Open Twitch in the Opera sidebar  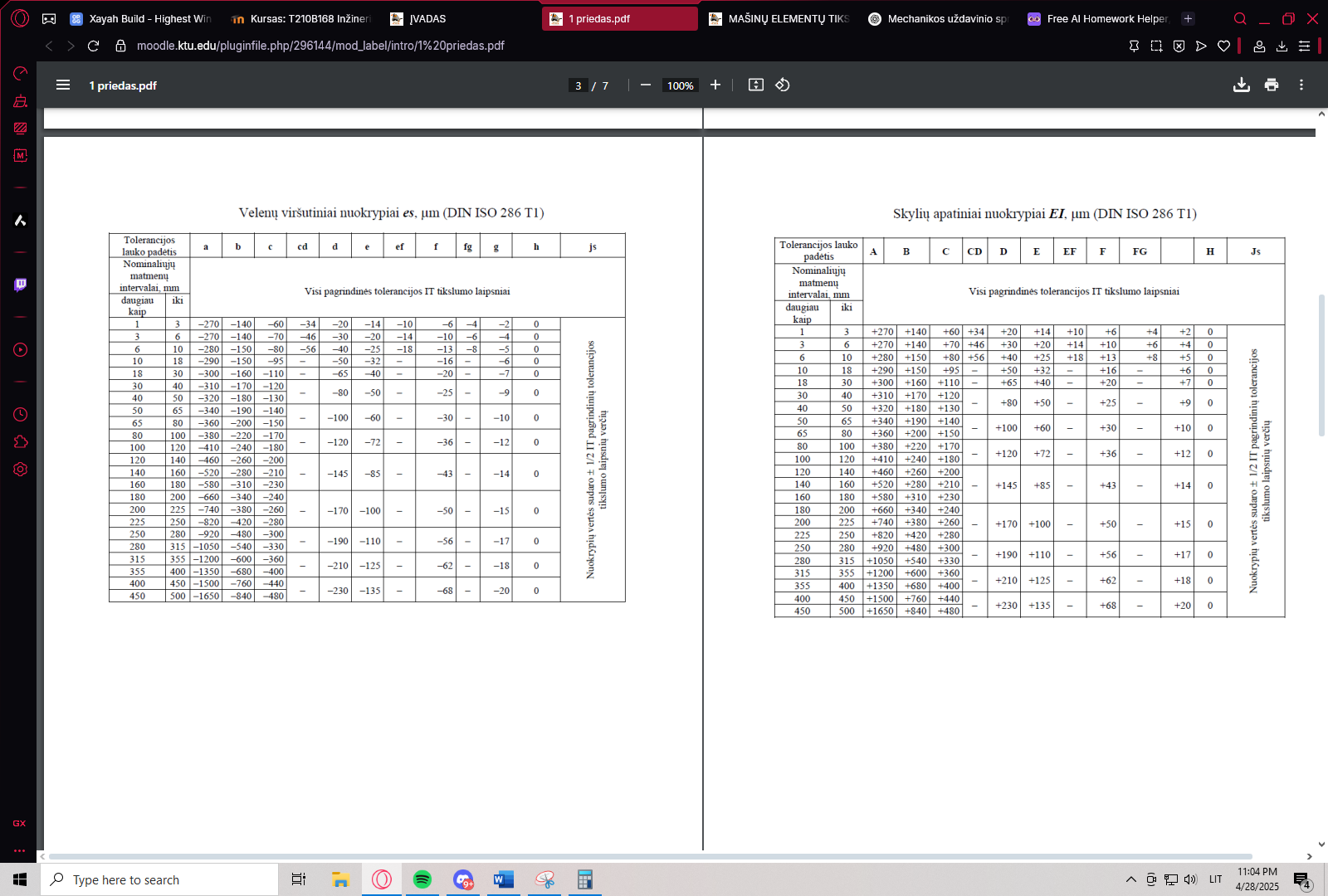pyautogui.click(x=20, y=285)
